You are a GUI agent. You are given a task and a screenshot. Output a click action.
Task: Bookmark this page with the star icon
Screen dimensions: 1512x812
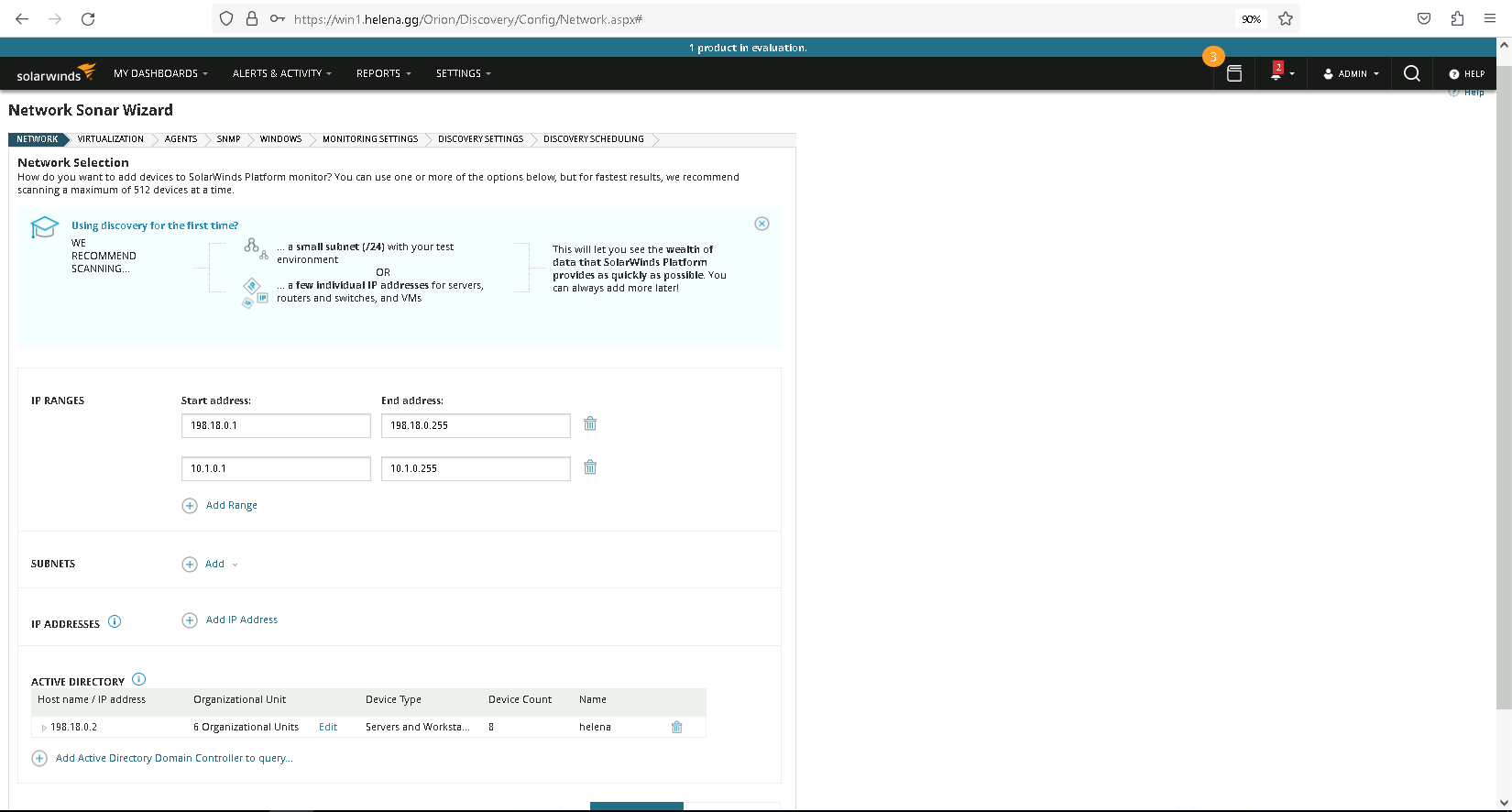1286,18
